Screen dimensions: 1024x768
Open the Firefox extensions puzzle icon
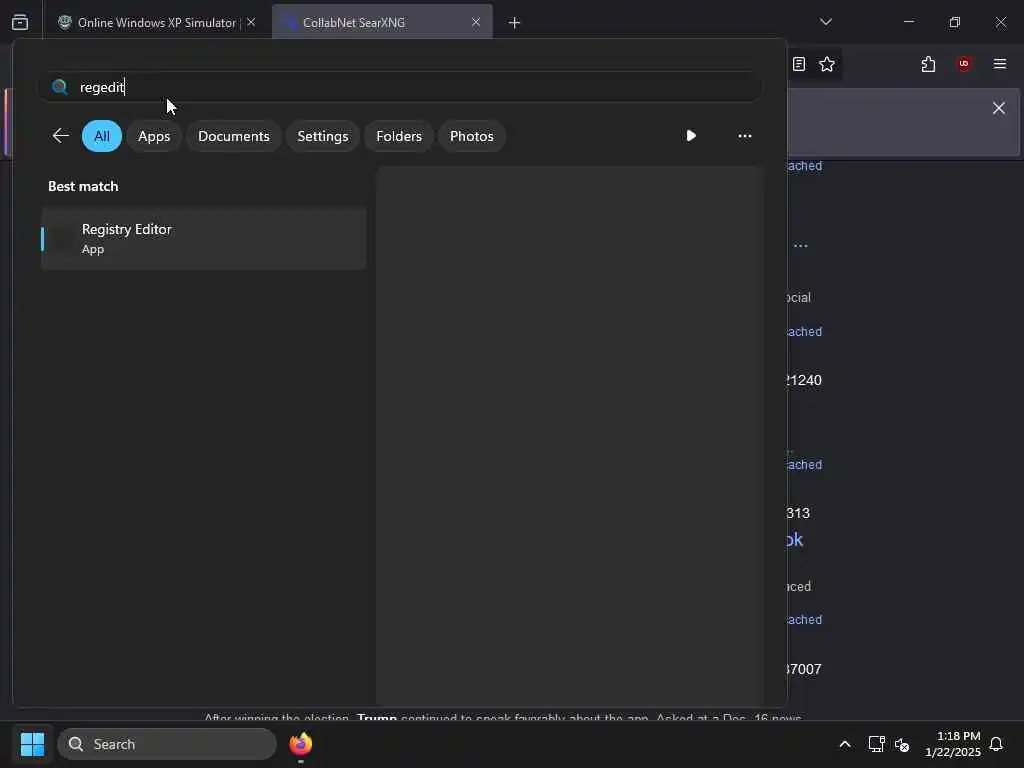pyautogui.click(x=928, y=64)
